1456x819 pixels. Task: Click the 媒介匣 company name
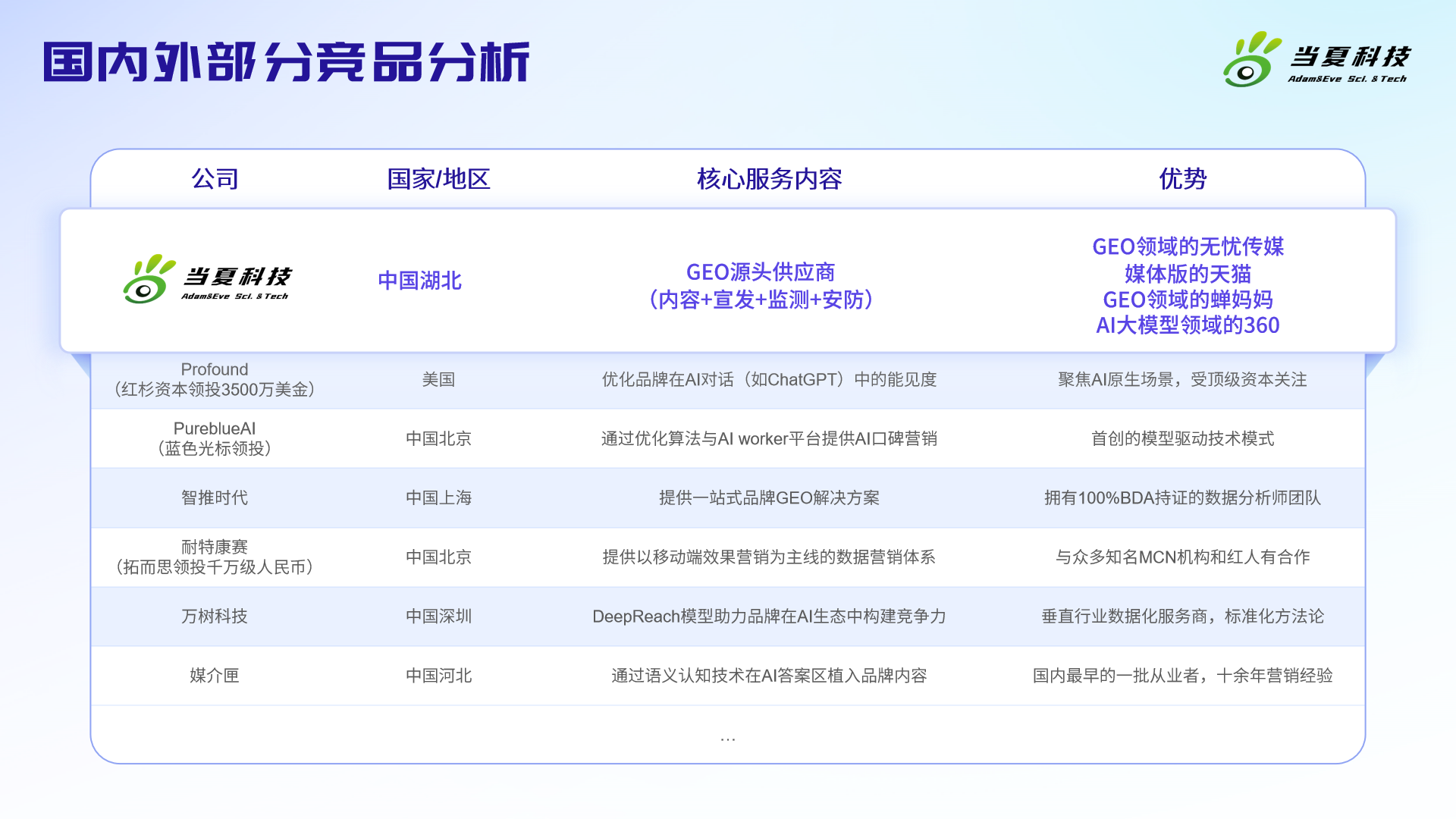tap(215, 675)
